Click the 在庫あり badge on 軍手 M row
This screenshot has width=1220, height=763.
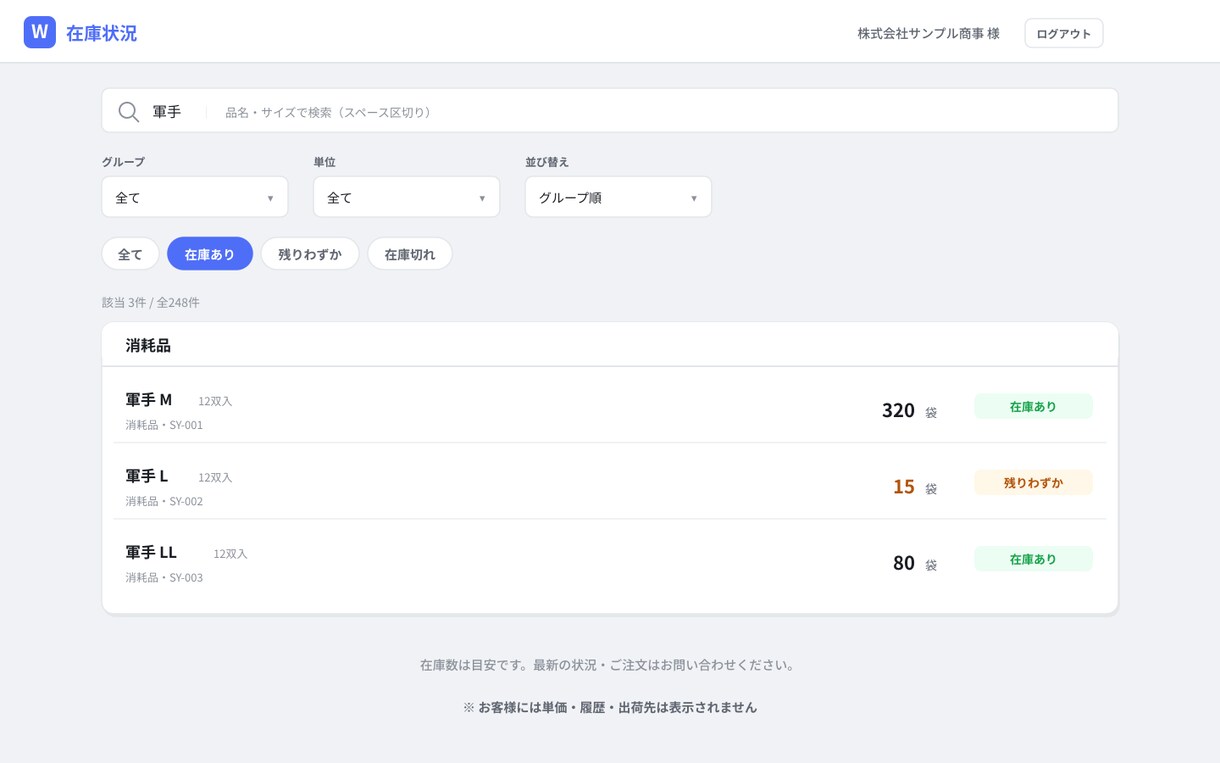[x=1033, y=407]
